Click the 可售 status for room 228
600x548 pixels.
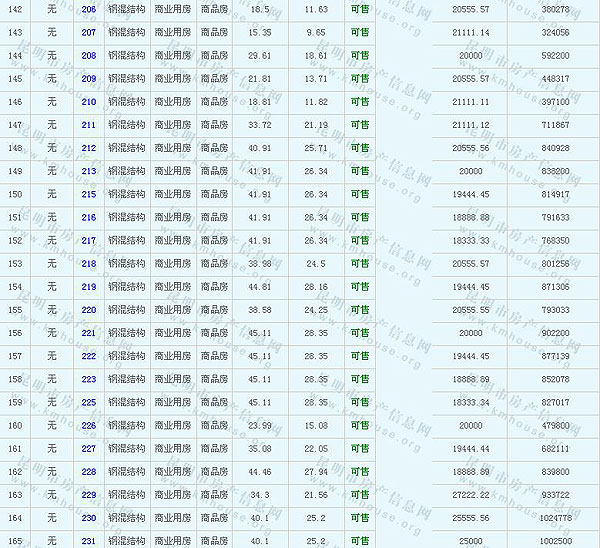click(x=360, y=472)
